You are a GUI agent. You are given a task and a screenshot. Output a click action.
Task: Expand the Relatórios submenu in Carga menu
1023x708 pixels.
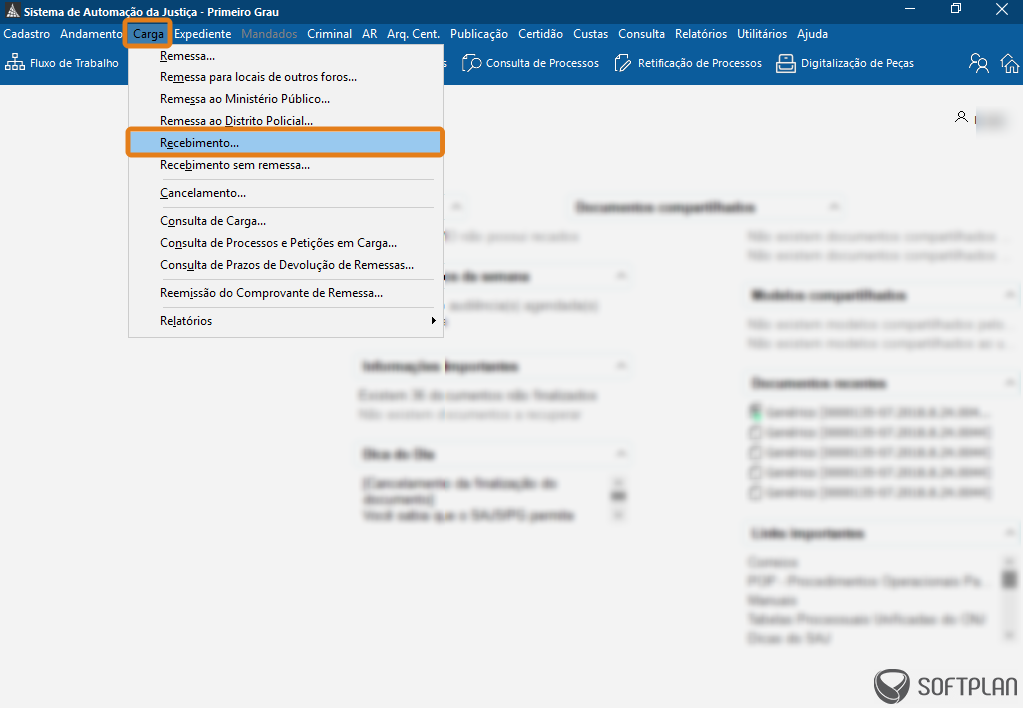[286, 321]
